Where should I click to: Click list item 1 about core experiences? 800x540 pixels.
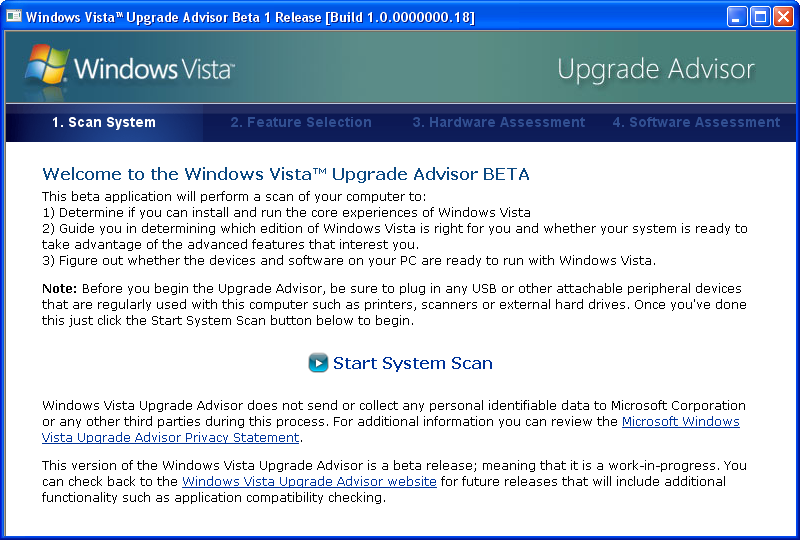pos(286,212)
